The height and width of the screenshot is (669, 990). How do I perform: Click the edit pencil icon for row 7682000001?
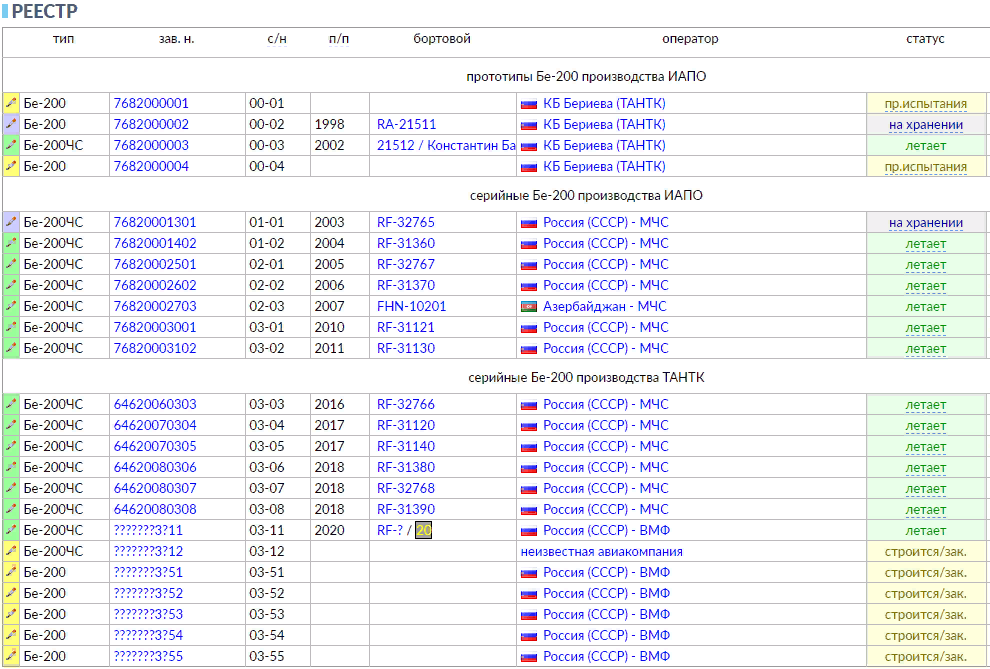[11, 103]
